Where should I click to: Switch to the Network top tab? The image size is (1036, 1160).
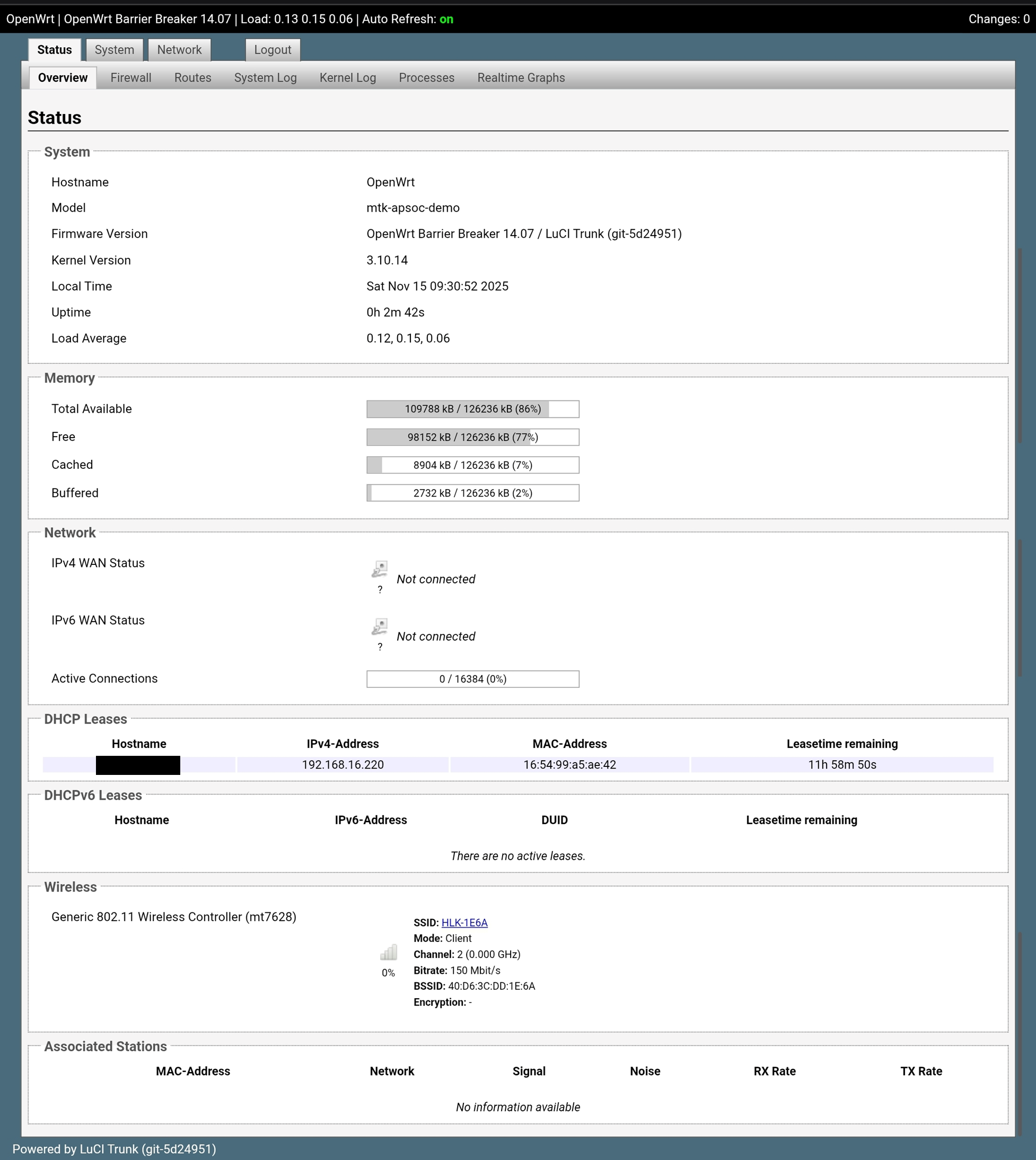coord(179,50)
